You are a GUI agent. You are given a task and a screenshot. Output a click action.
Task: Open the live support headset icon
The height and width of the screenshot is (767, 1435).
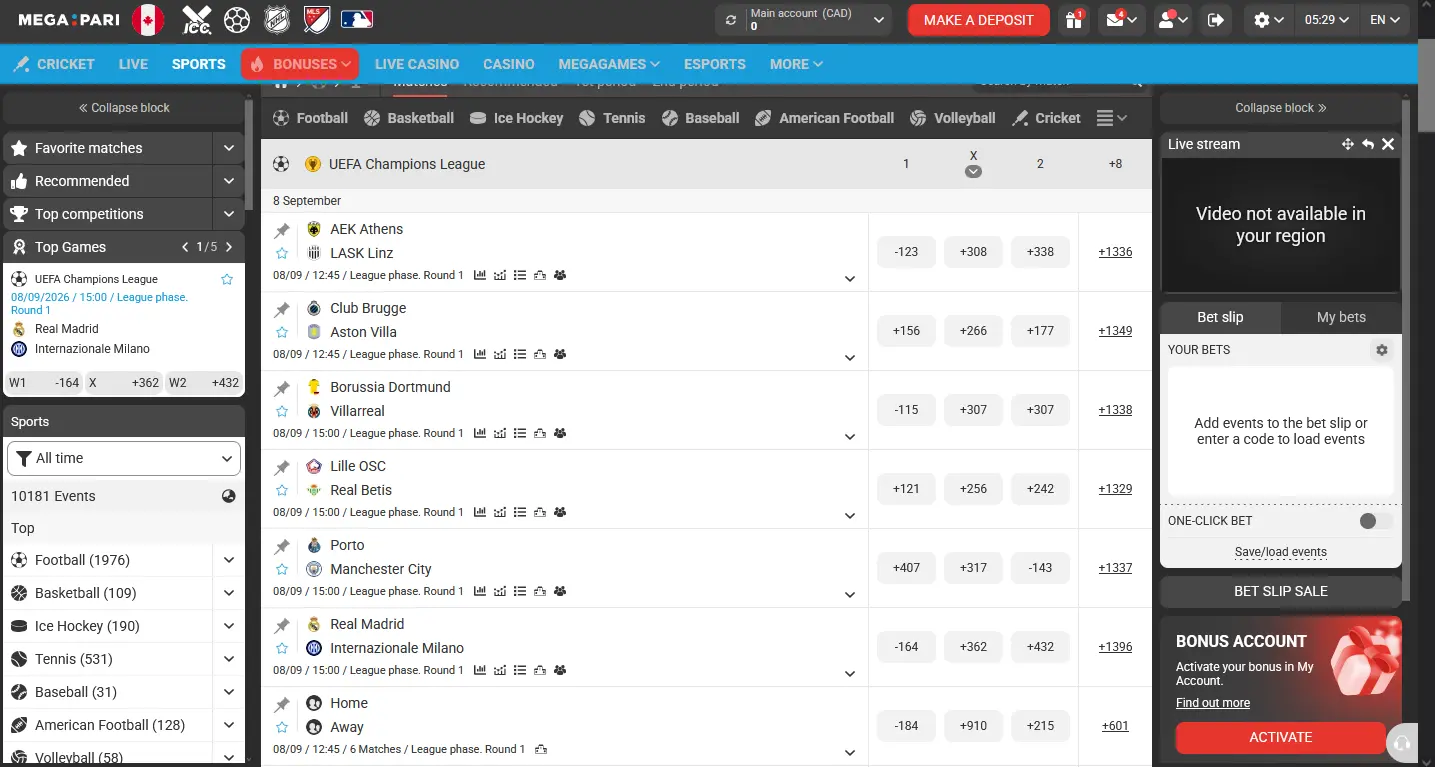pos(1401,743)
